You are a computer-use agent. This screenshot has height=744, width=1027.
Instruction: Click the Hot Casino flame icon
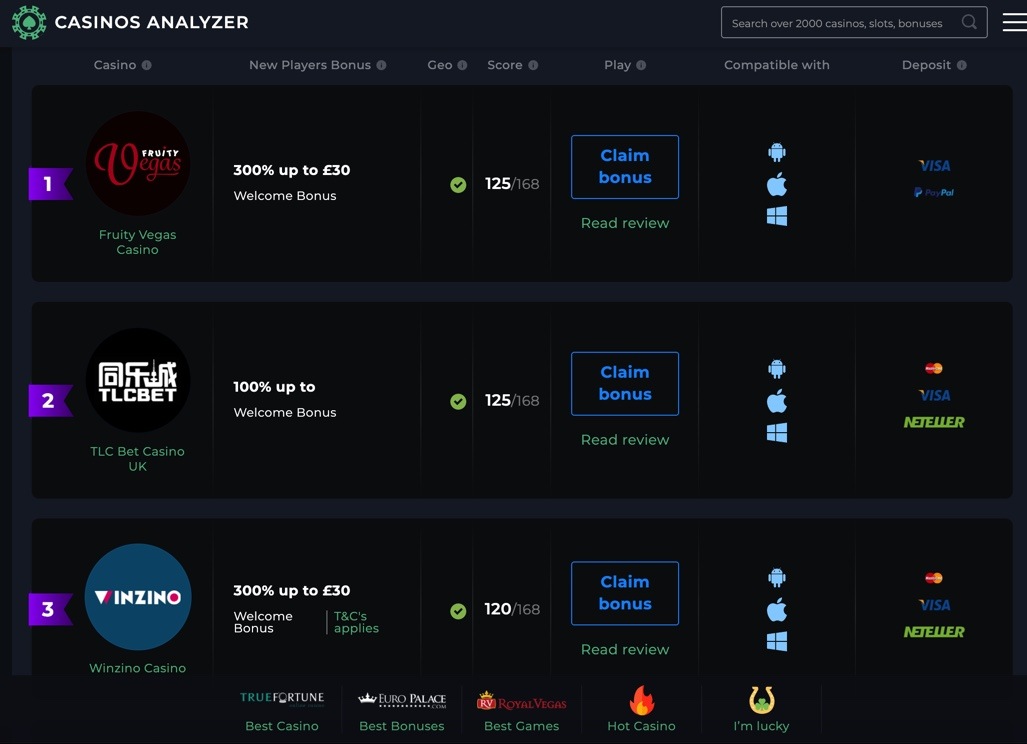642,700
